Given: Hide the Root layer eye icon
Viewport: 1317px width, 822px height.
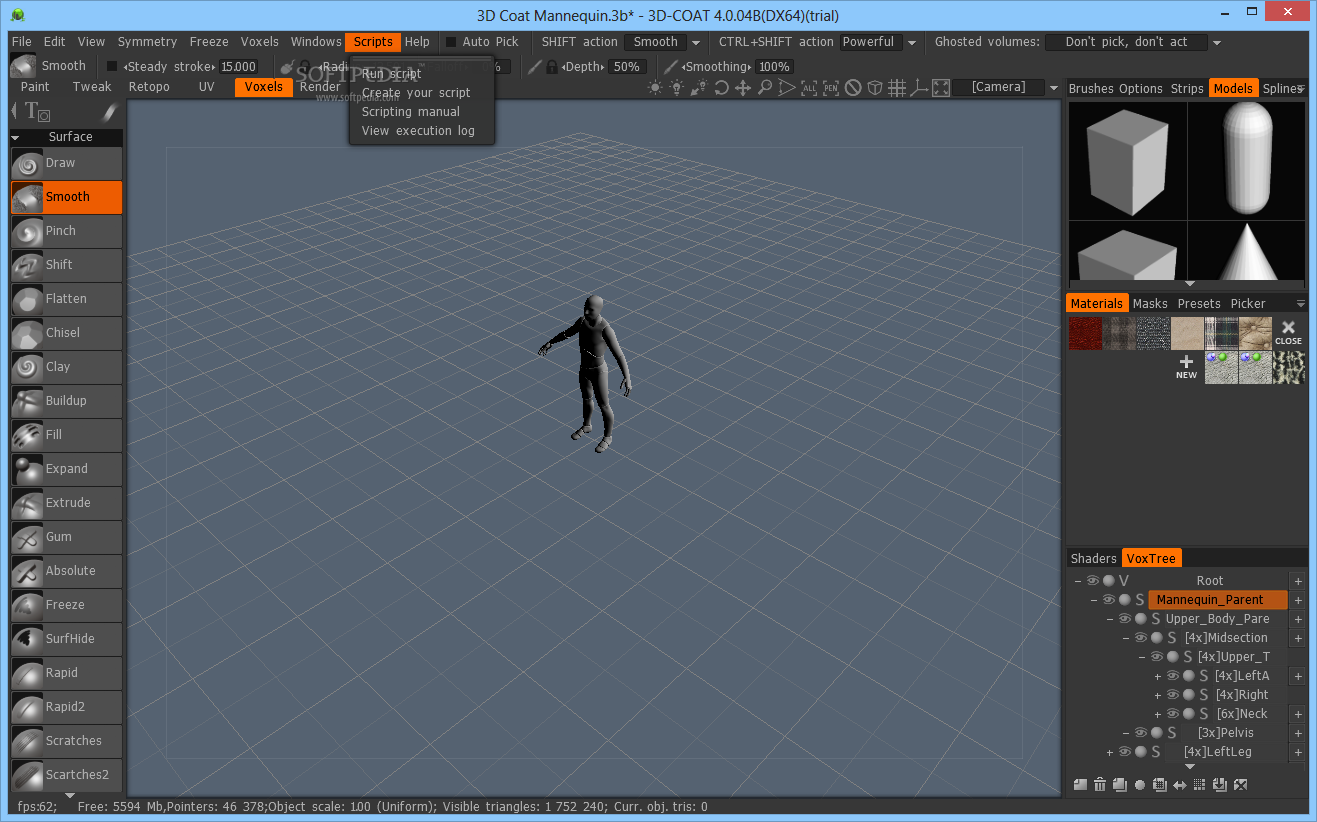Looking at the screenshot, I should click(1093, 581).
